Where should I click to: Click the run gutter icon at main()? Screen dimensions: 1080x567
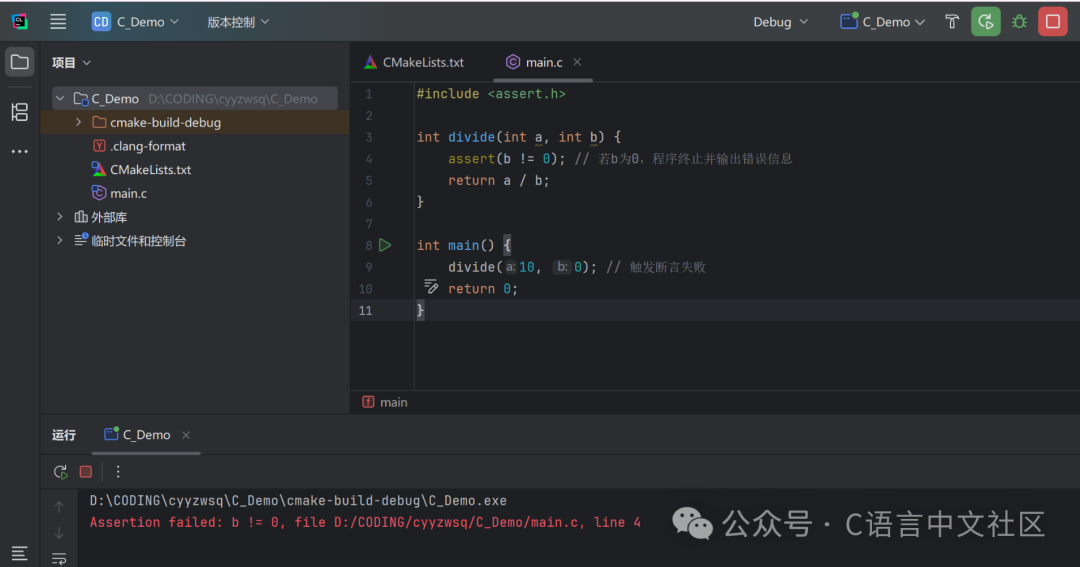point(385,245)
